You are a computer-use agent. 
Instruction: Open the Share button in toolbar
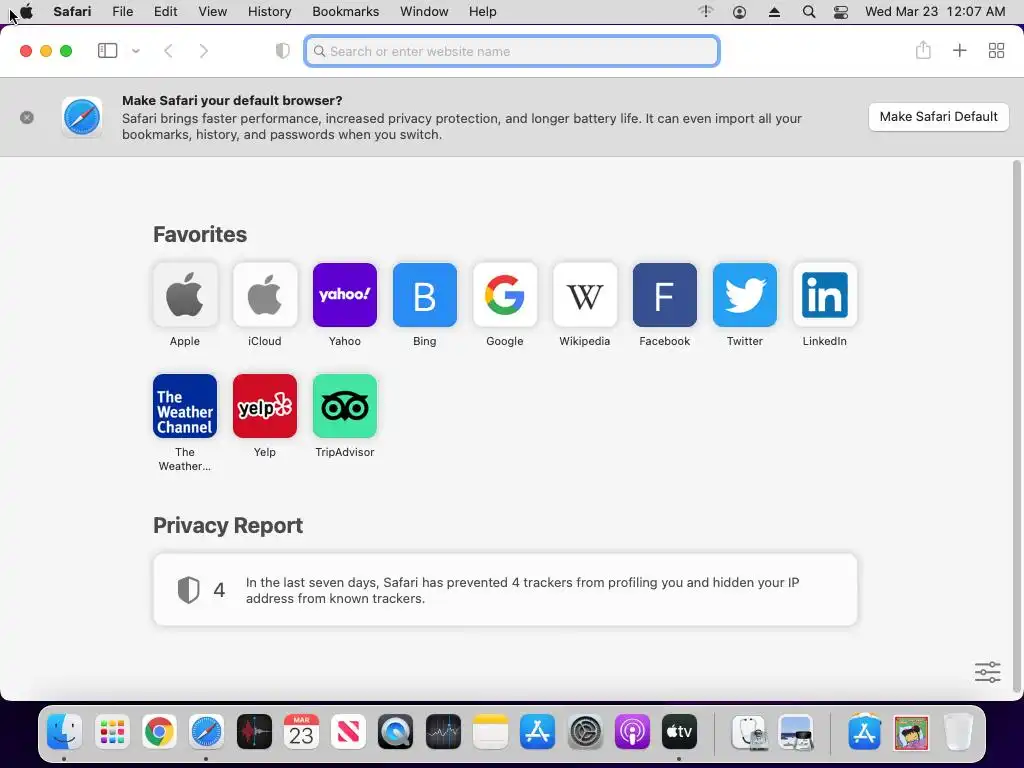click(x=923, y=50)
